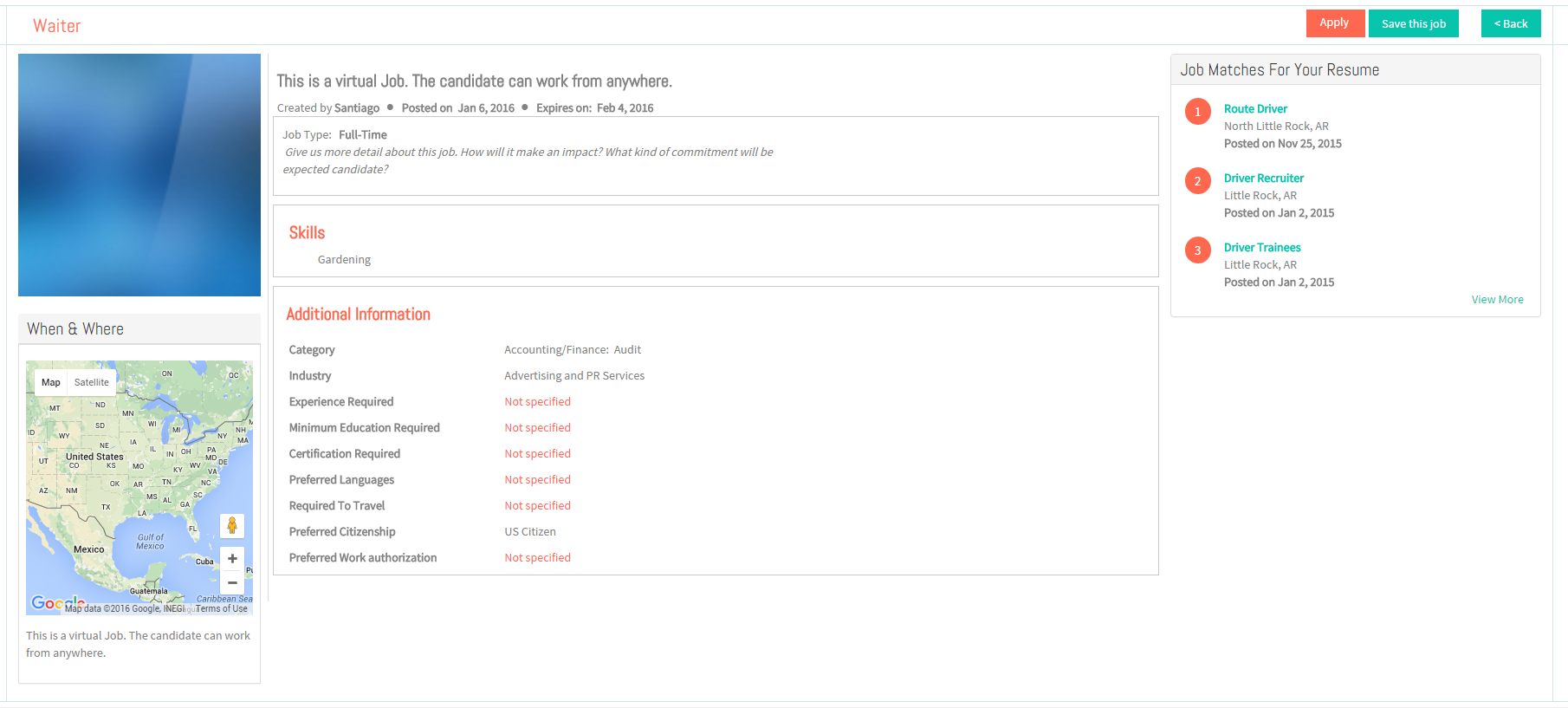This screenshot has width=1568, height=708.
Task: Click Advertising and PR Services industry value
Action: coord(574,376)
